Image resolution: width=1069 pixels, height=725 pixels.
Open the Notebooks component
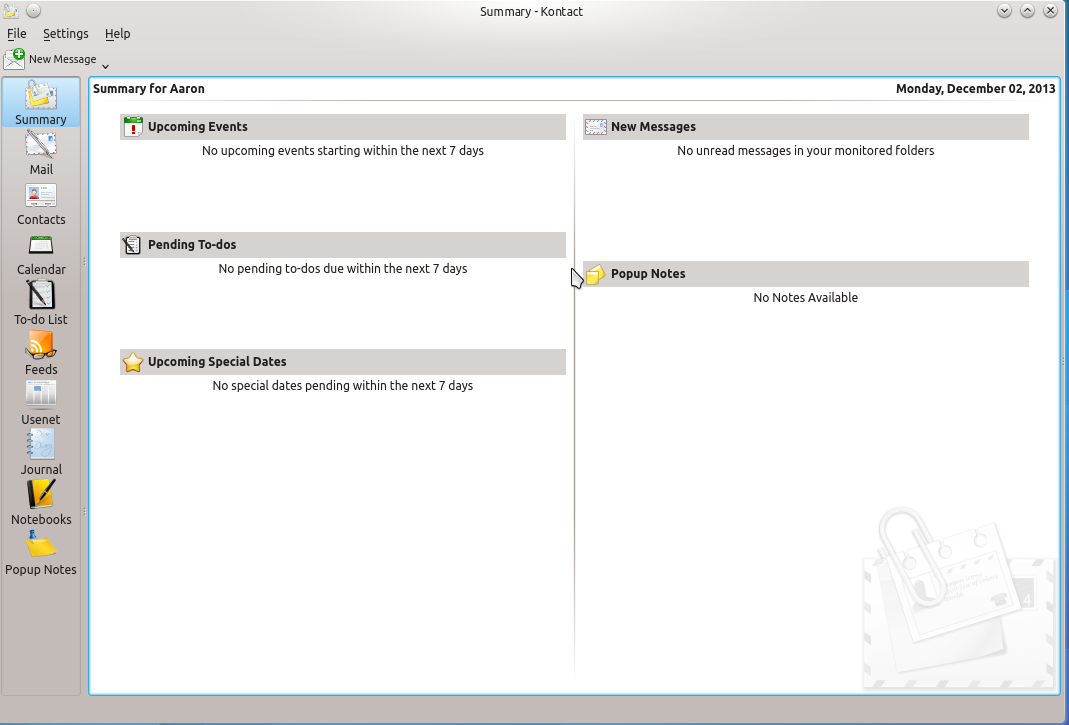41,503
